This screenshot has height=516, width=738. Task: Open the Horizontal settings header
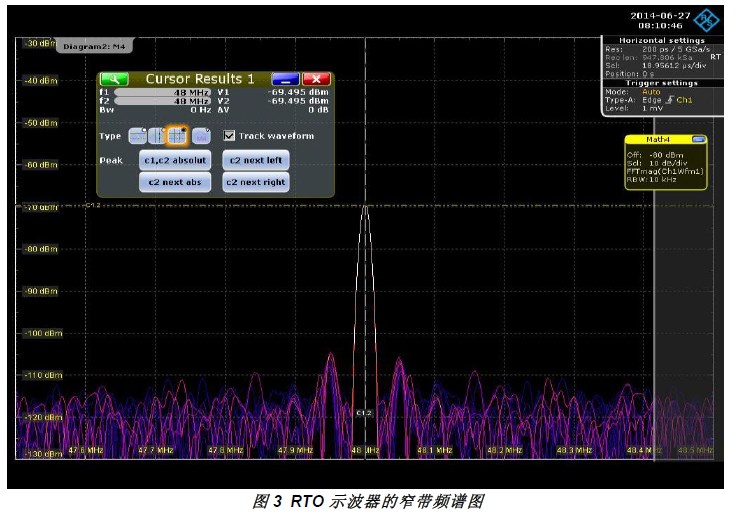pyautogui.click(x=662, y=40)
